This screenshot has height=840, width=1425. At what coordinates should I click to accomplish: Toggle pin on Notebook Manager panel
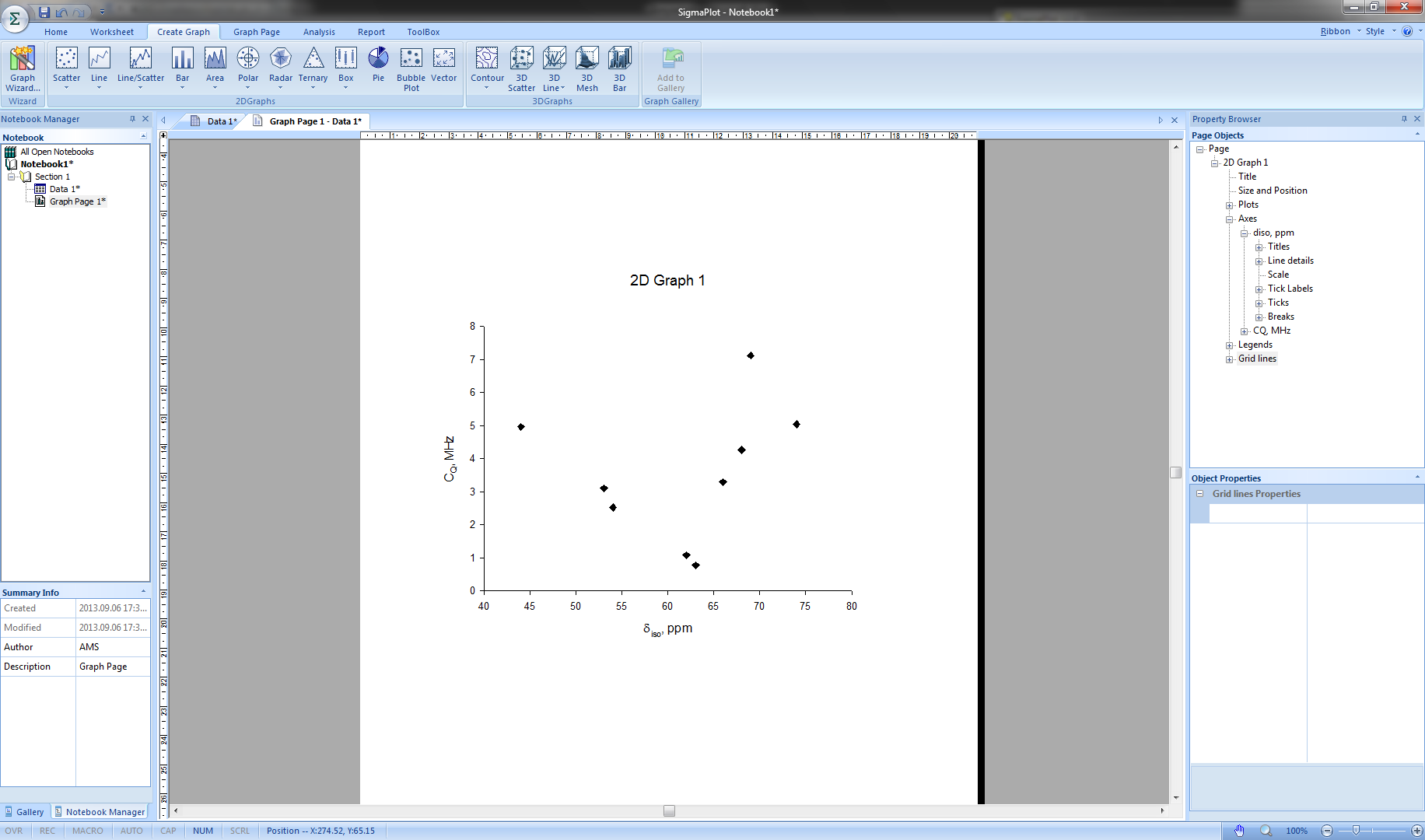point(132,119)
